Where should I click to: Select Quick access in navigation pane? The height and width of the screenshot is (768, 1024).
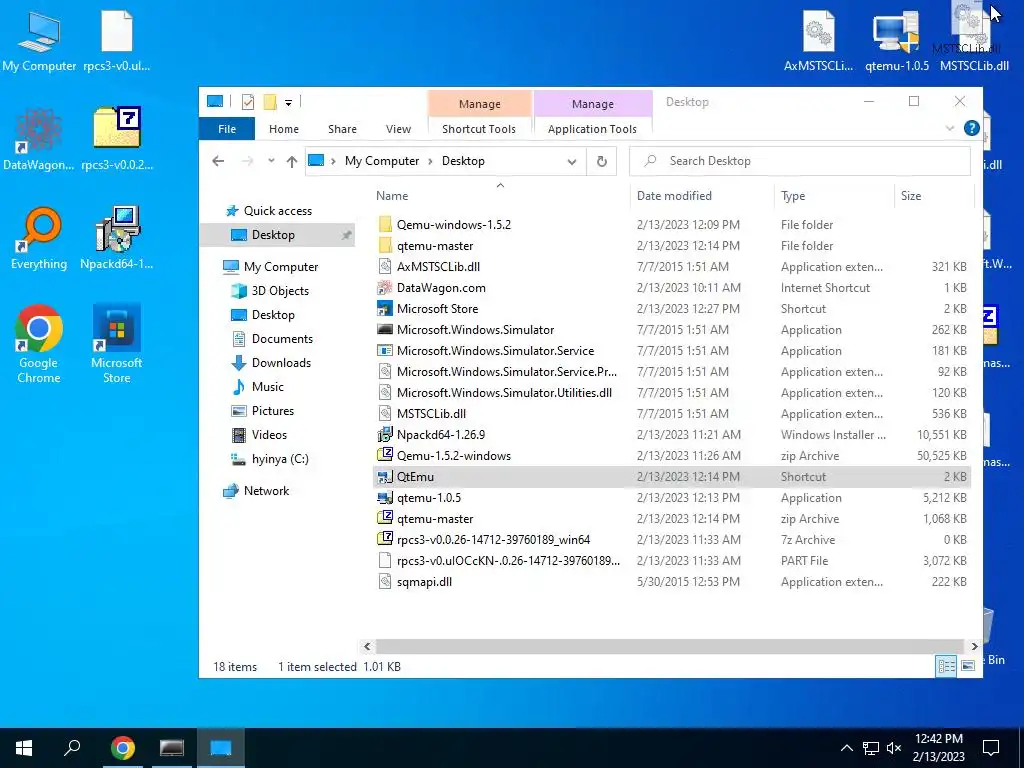pos(278,211)
